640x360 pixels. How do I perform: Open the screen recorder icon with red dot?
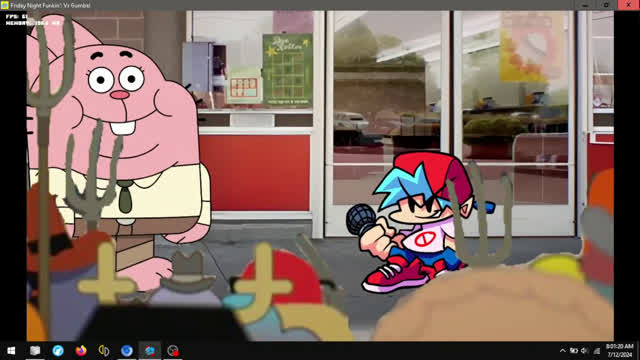pyautogui.click(x=173, y=351)
